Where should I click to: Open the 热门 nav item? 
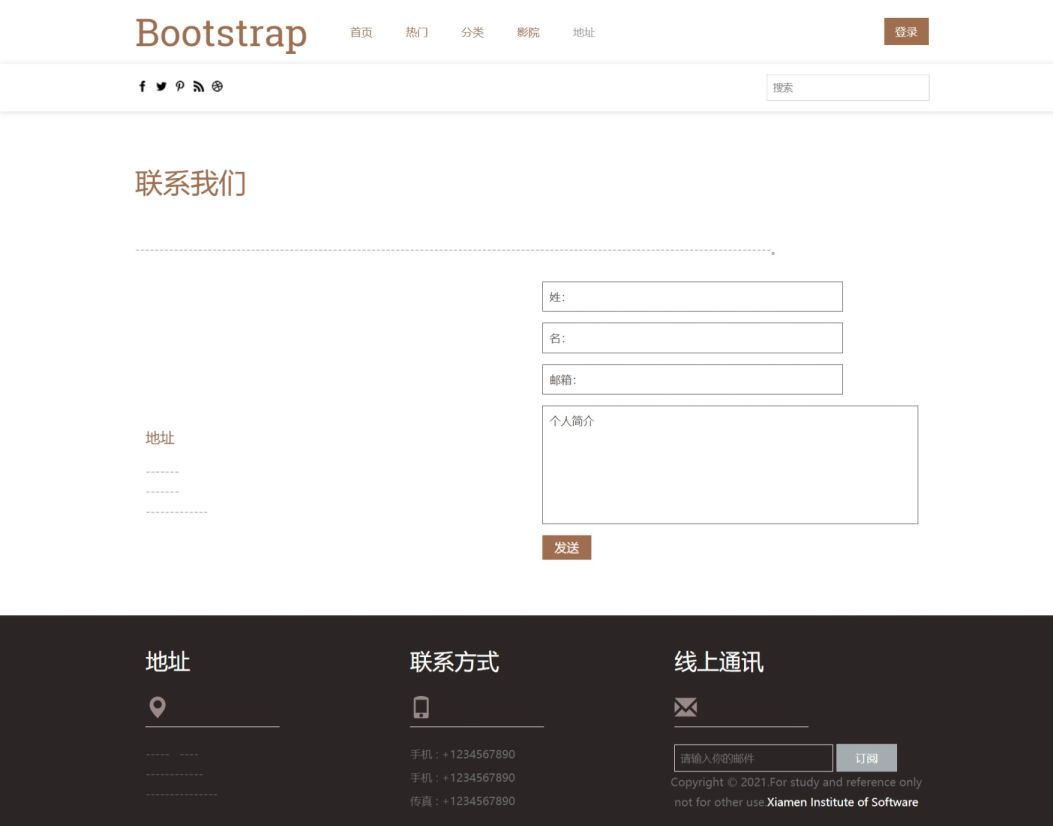pos(417,33)
